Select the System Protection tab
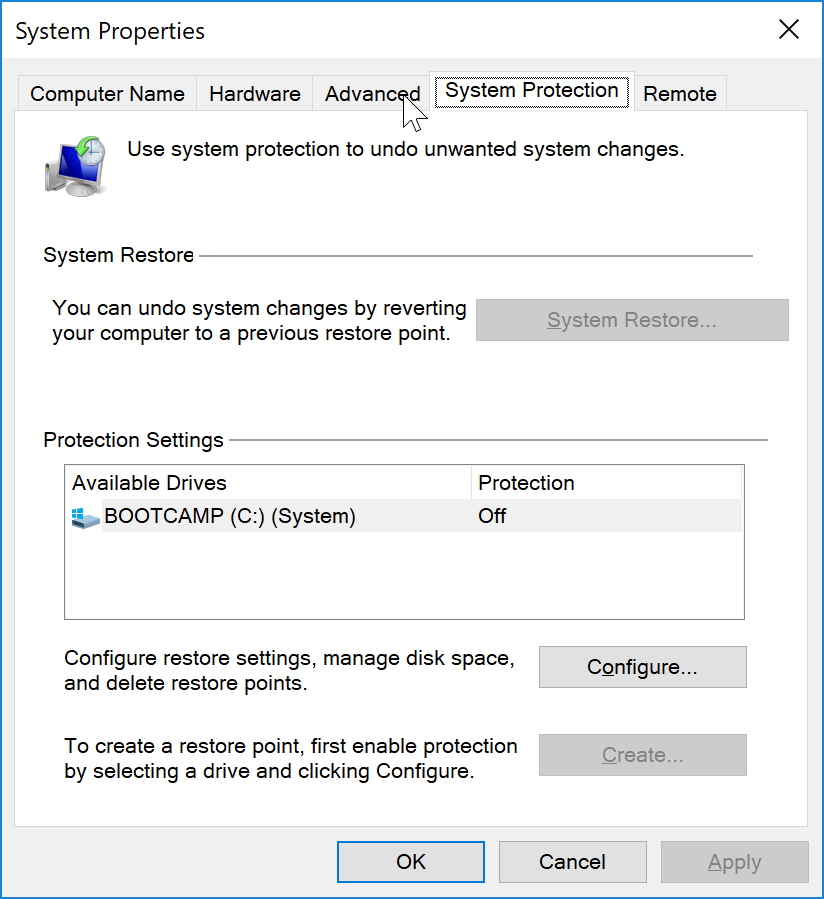Image resolution: width=824 pixels, height=899 pixels. tap(531, 90)
